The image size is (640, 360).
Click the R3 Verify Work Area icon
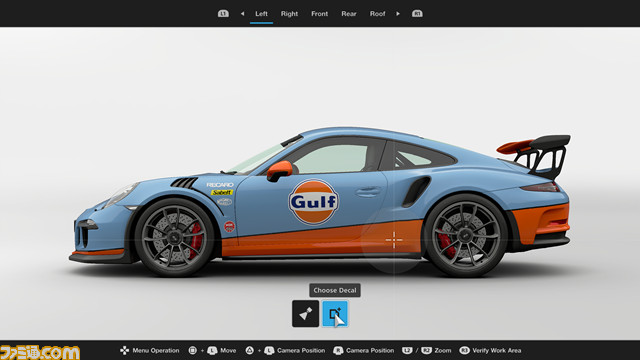[464, 350]
